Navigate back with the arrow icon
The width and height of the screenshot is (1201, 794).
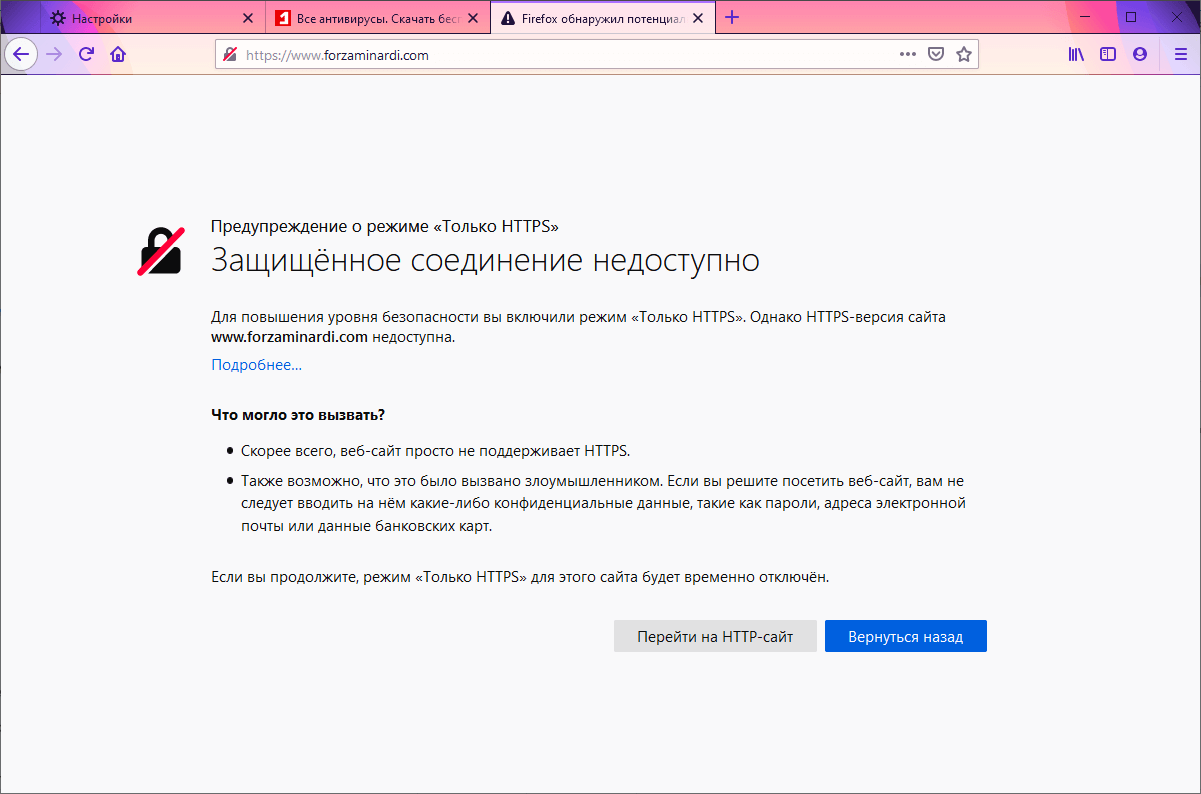[21, 54]
